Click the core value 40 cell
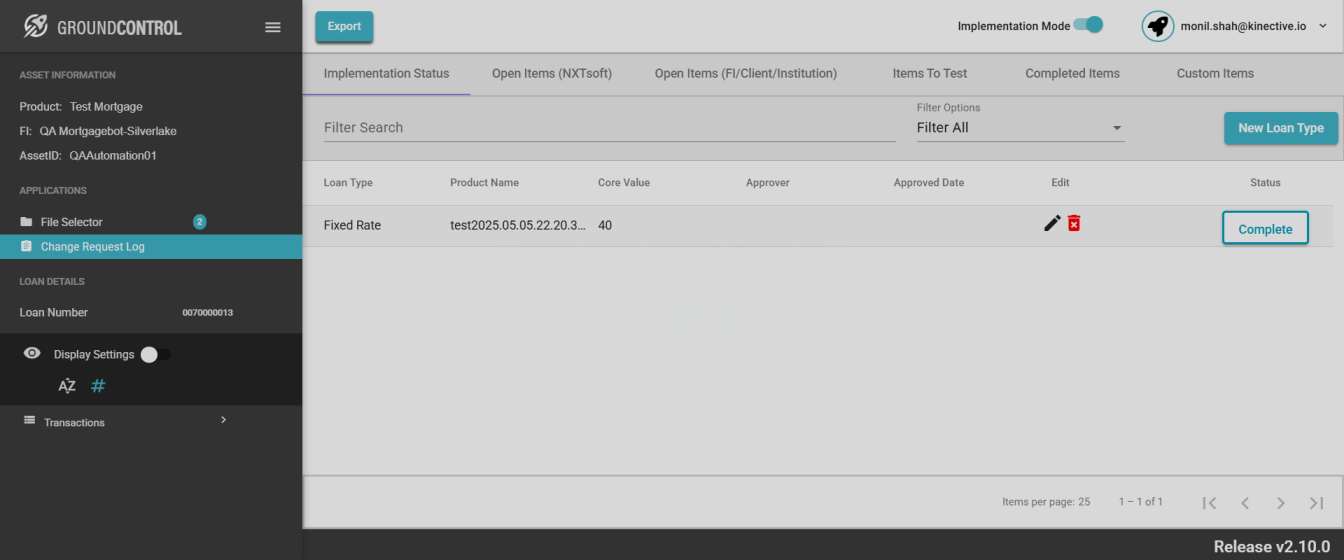1344x560 pixels. pos(605,226)
